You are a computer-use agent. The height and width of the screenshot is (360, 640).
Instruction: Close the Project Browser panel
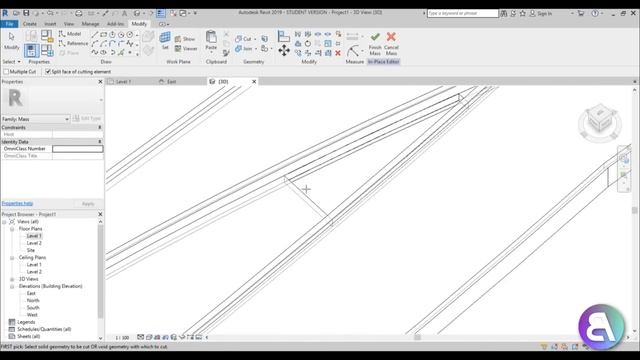(x=100, y=214)
